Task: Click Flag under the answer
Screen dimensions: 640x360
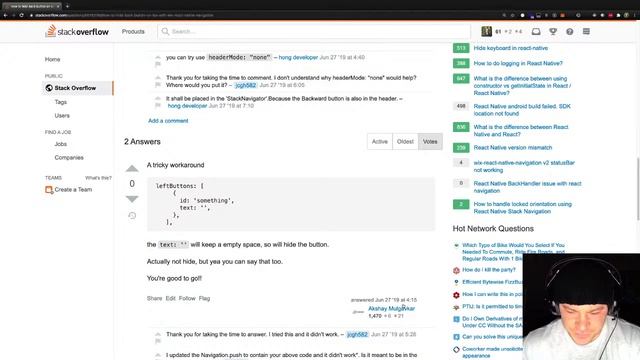Action: (x=204, y=298)
